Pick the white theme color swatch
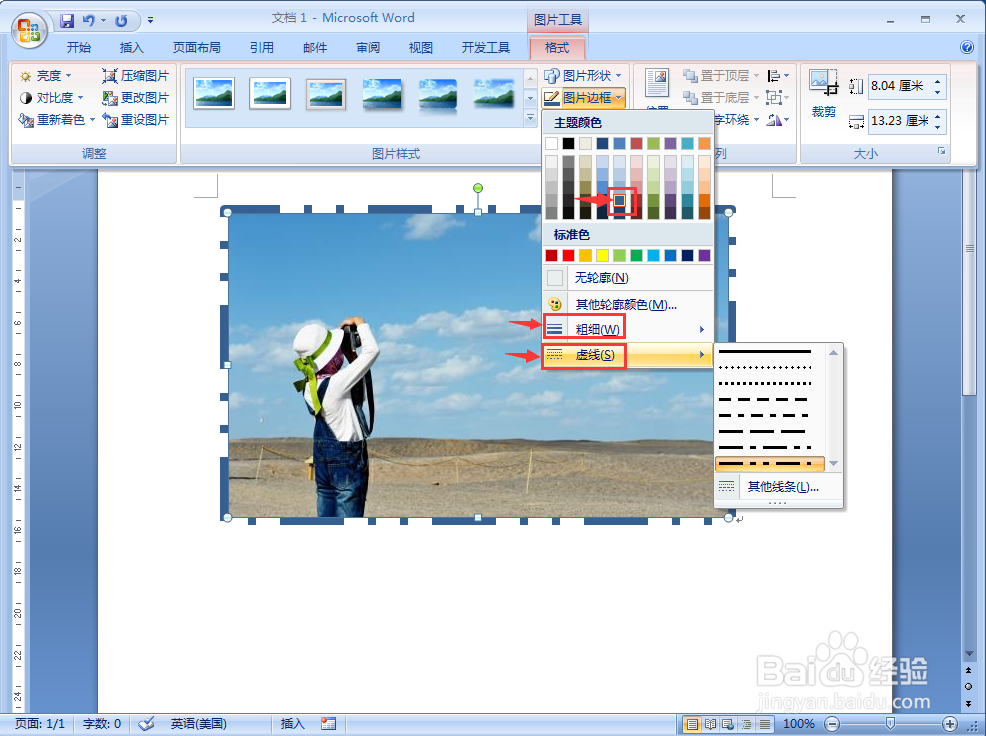 551,143
